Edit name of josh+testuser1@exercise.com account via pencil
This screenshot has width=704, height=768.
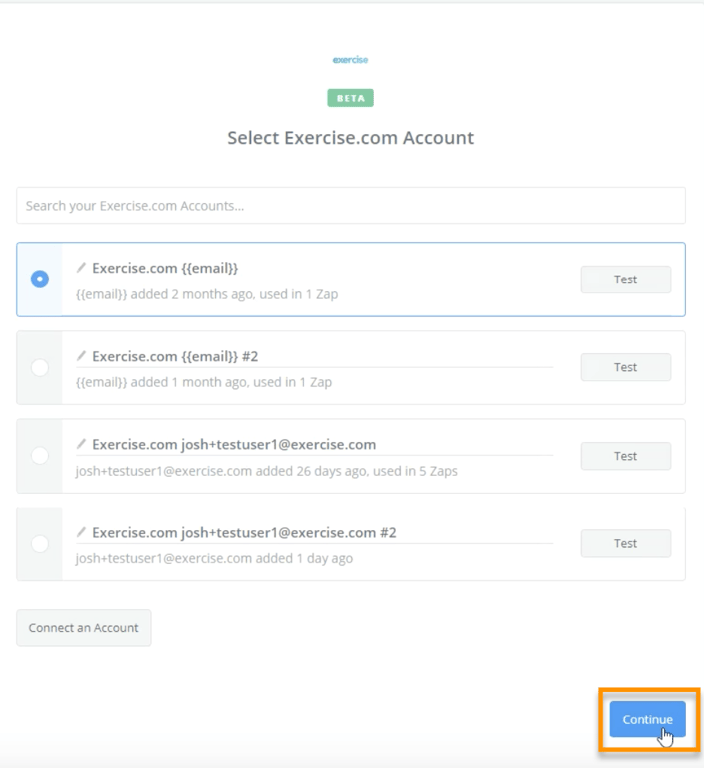click(82, 445)
